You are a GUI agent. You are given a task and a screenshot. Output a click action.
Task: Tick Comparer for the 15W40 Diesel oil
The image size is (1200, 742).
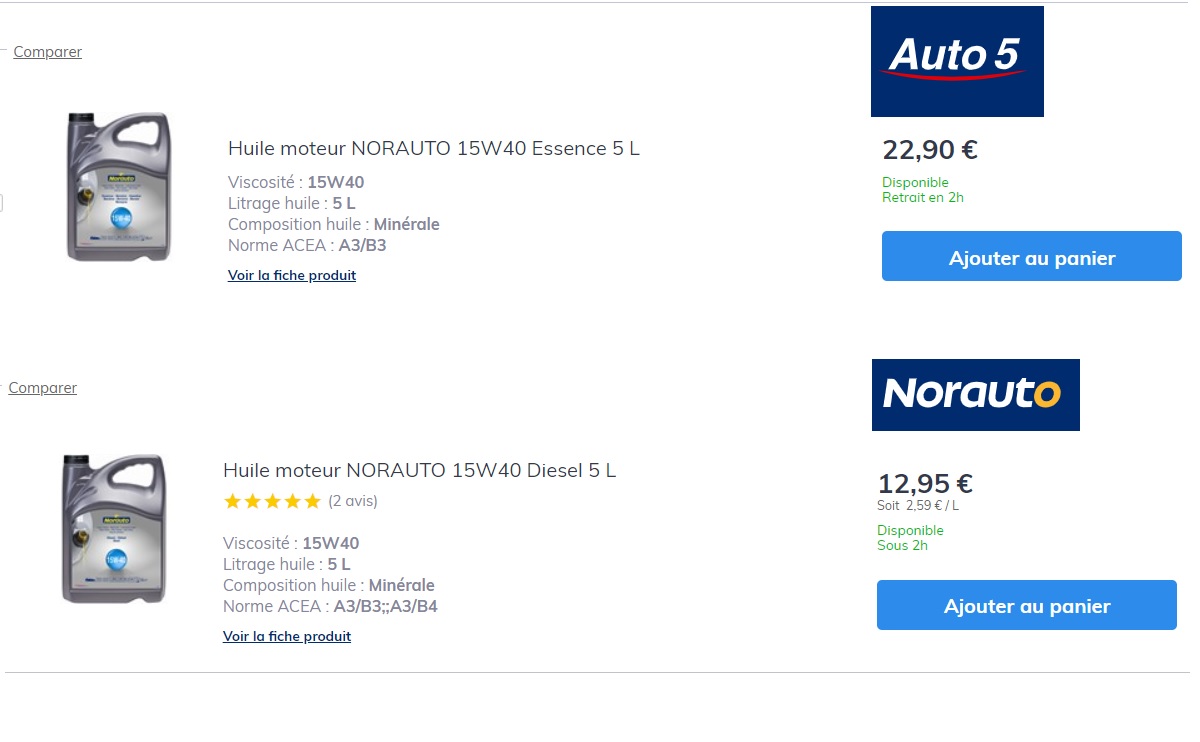pyautogui.click(x=42, y=388)
